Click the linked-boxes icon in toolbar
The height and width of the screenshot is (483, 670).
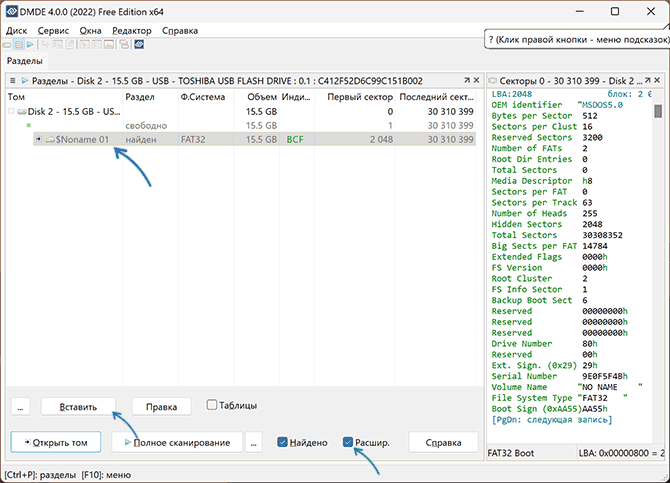[x=124, y=44]
